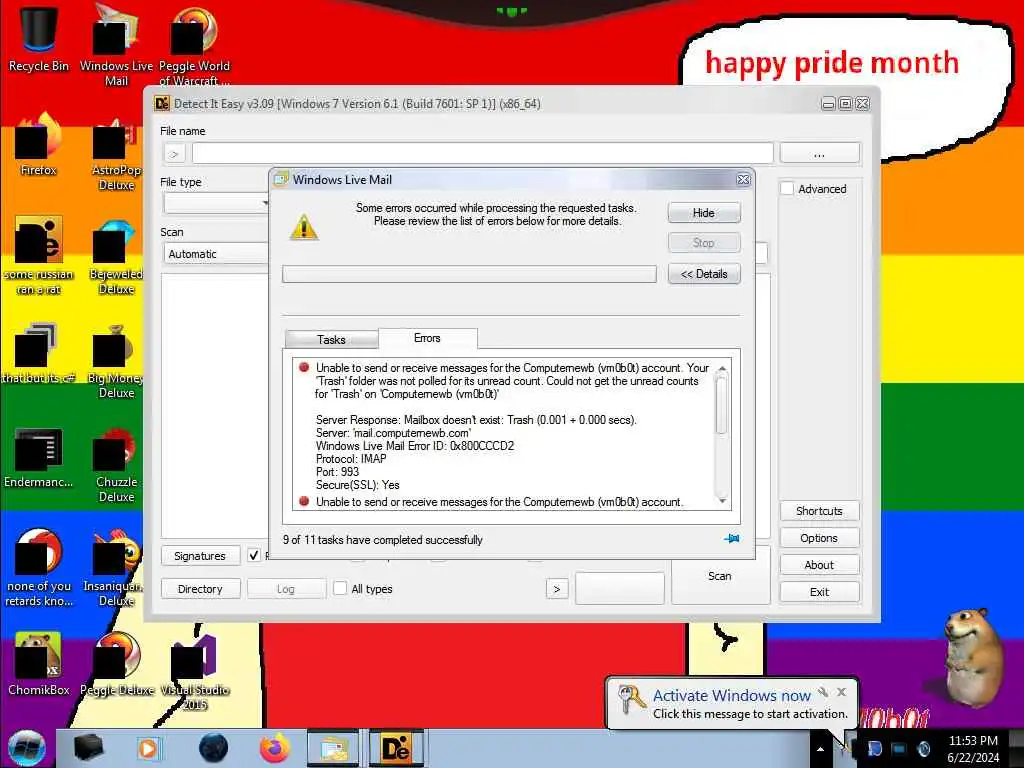Open Shortcuts in Detect It Easy
Viewport: 1024px width, 768px height.
click(x=819, y=511)
